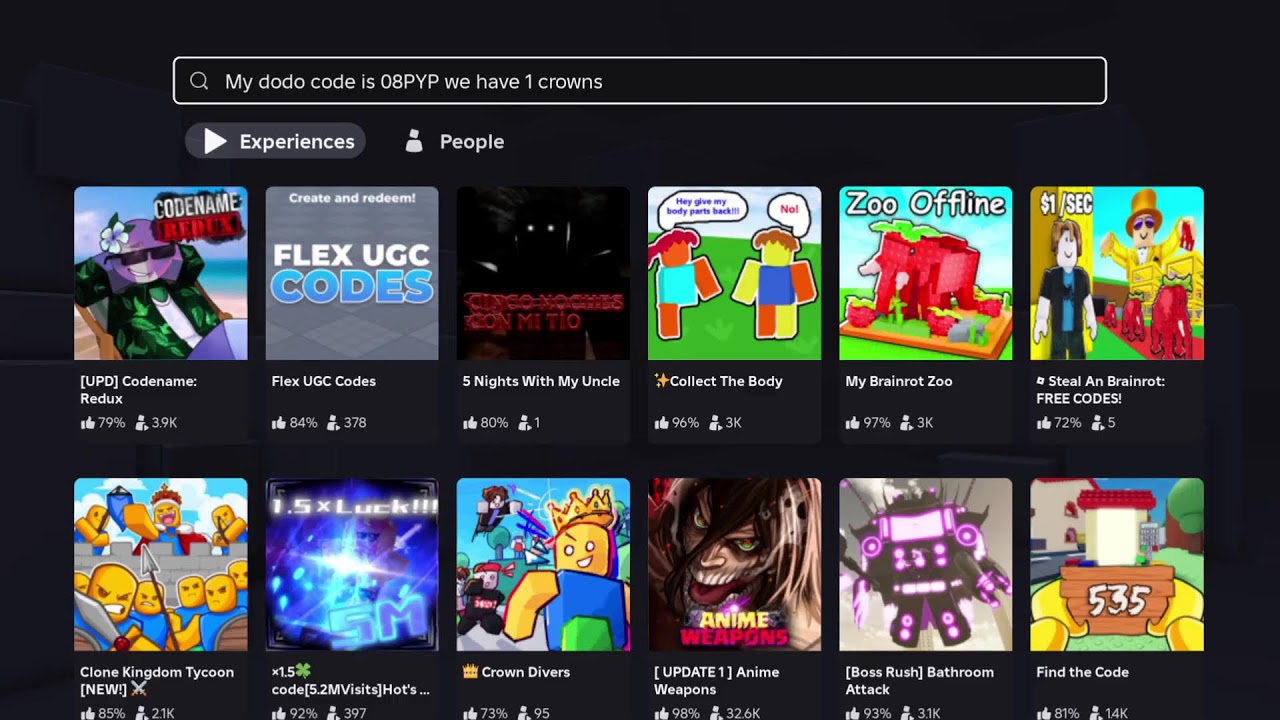Open the Codename: Redux thumbnail
The image size is (1280, 720).
tap(161, 273)
